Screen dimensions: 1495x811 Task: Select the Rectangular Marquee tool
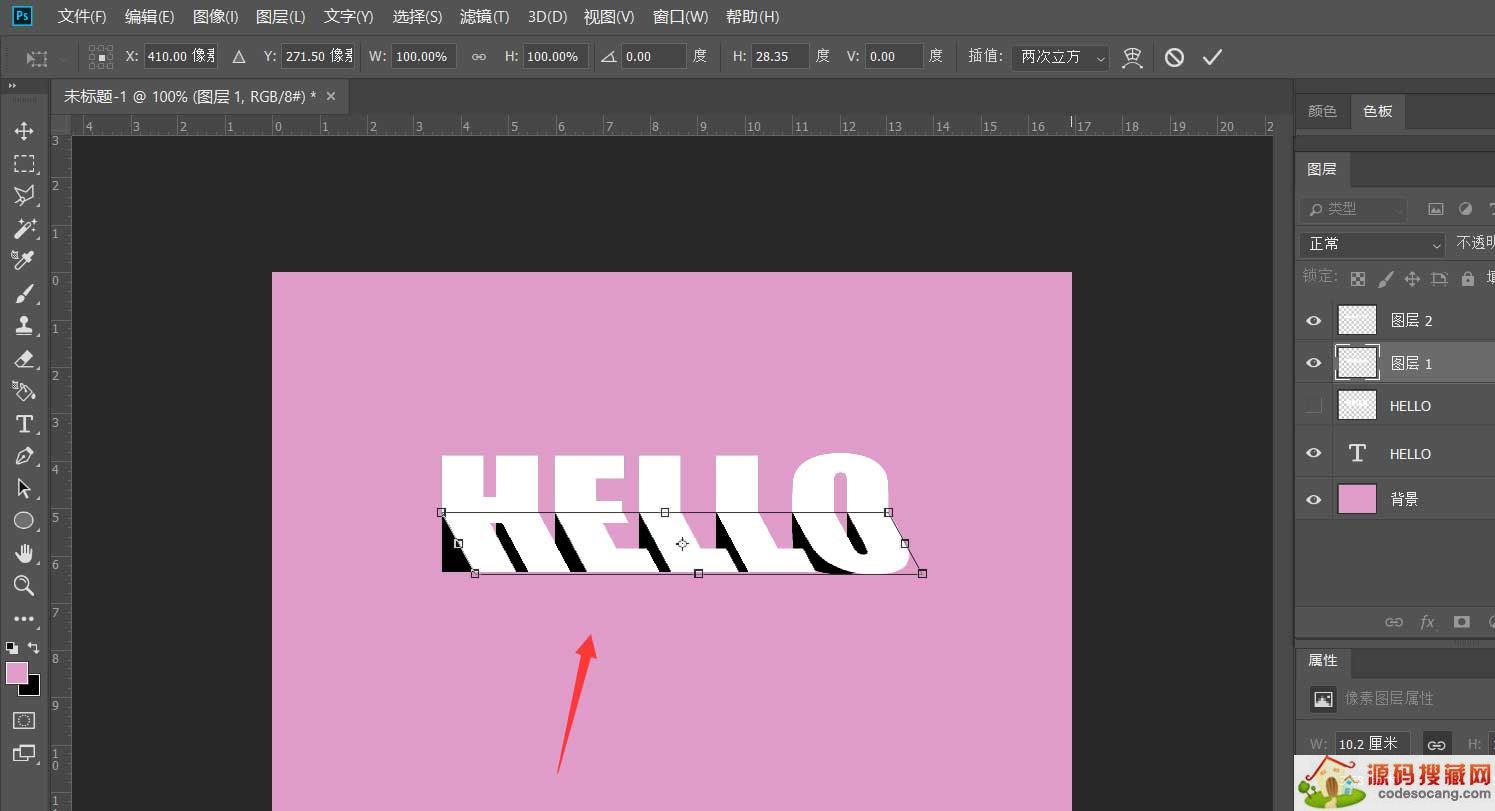[x=24, y=163]
